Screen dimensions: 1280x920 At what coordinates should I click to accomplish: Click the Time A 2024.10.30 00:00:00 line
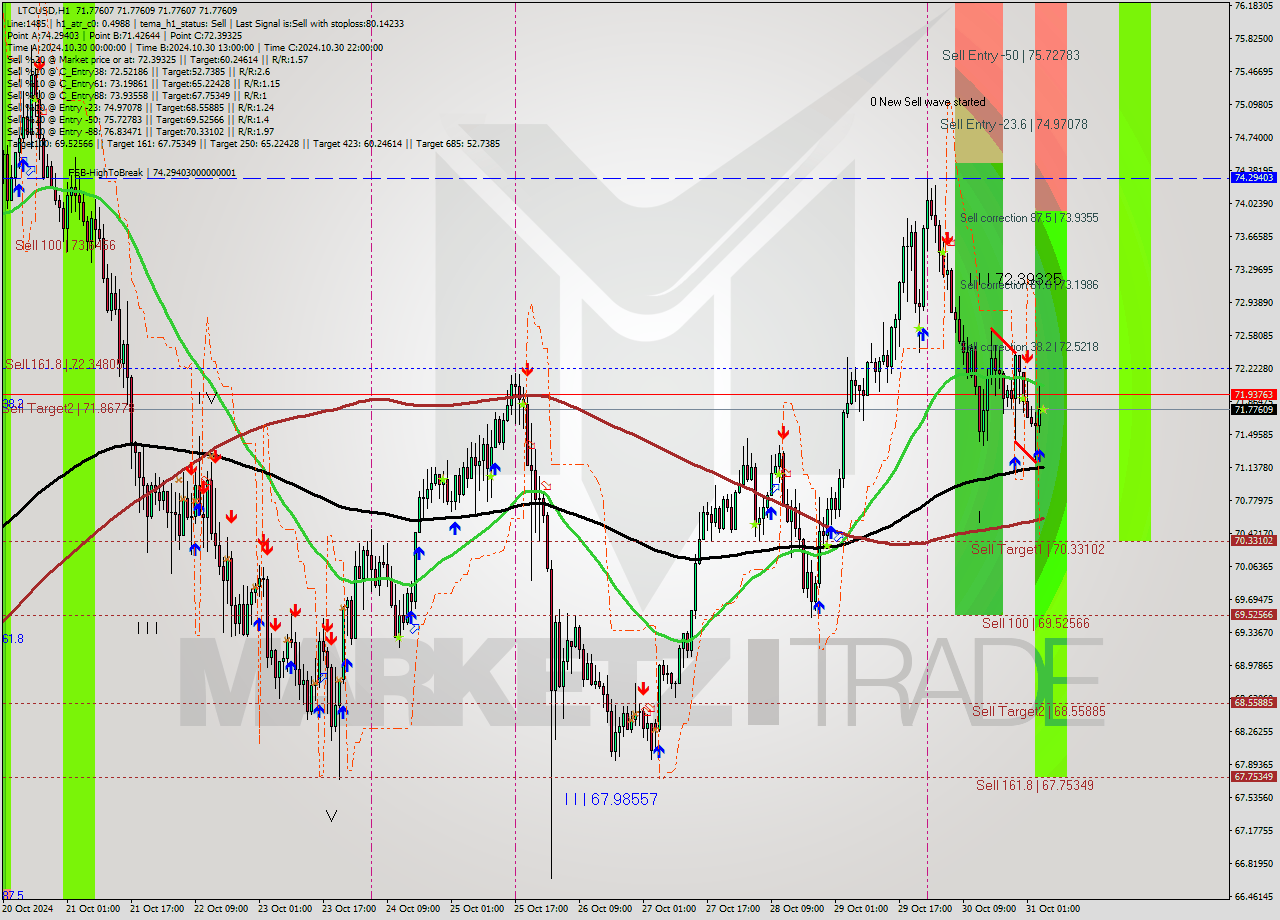click(x=195, y=47)
